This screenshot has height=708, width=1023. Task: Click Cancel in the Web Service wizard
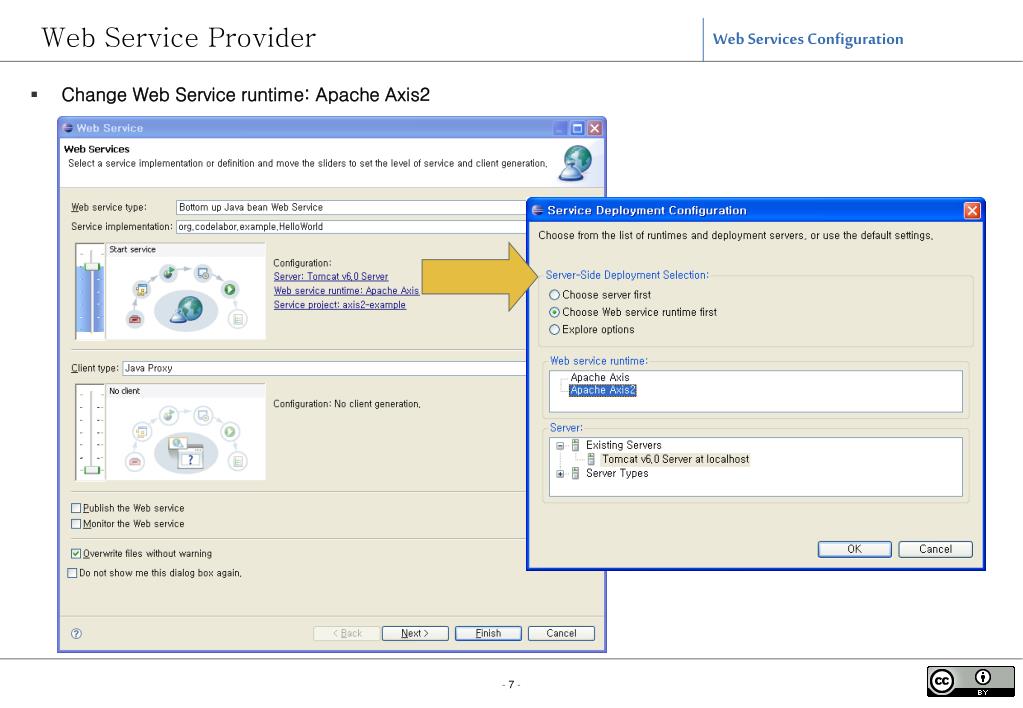[561, 634]
